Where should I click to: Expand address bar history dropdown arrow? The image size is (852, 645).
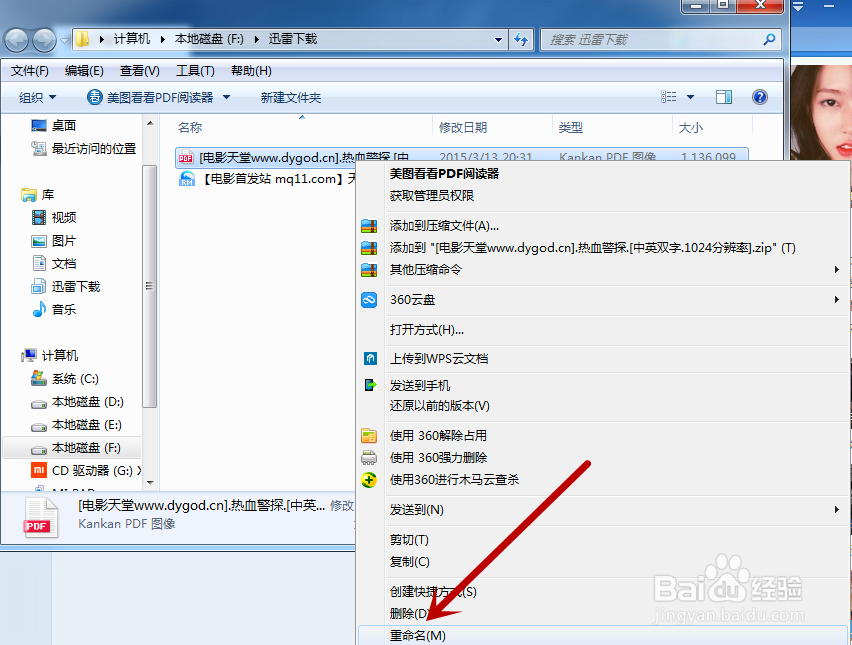(498, 40)
